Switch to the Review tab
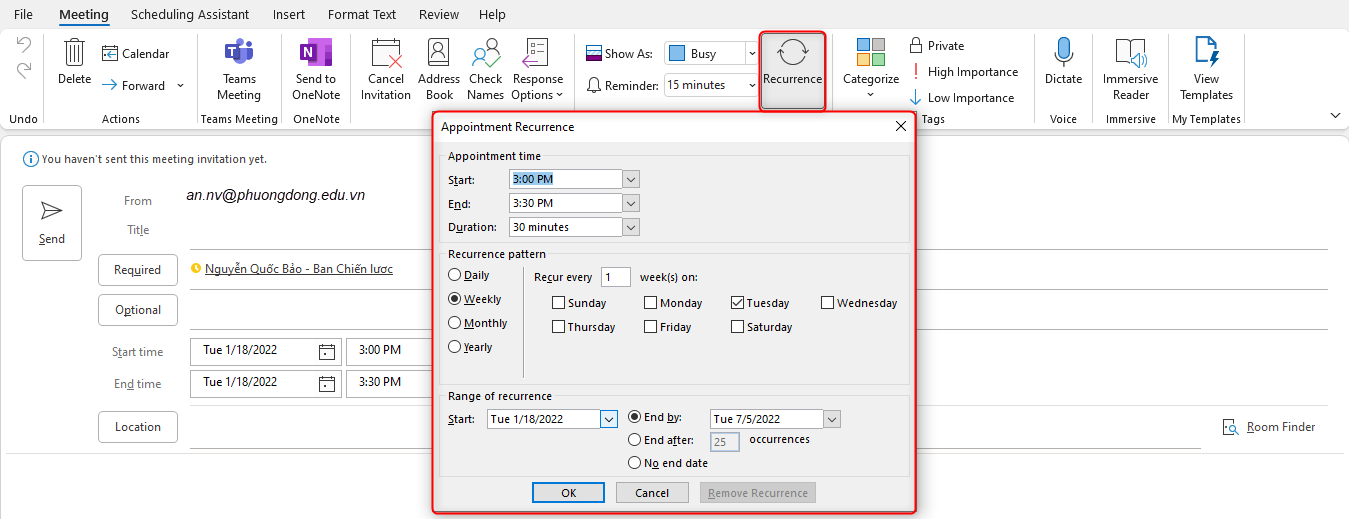The height and width of the screenshot is (519, 1349). [x=440, y=14]
